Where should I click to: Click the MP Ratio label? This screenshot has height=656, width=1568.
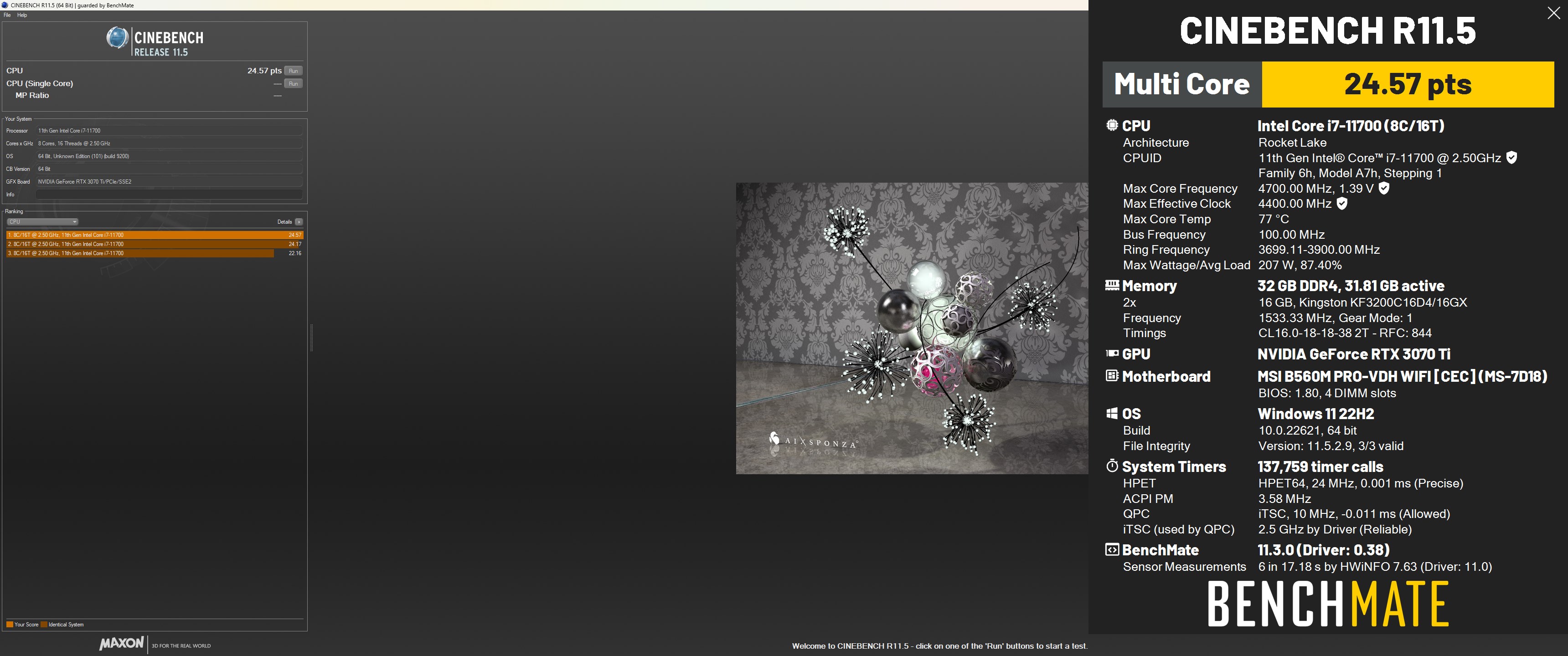click(x=32, y=96)
